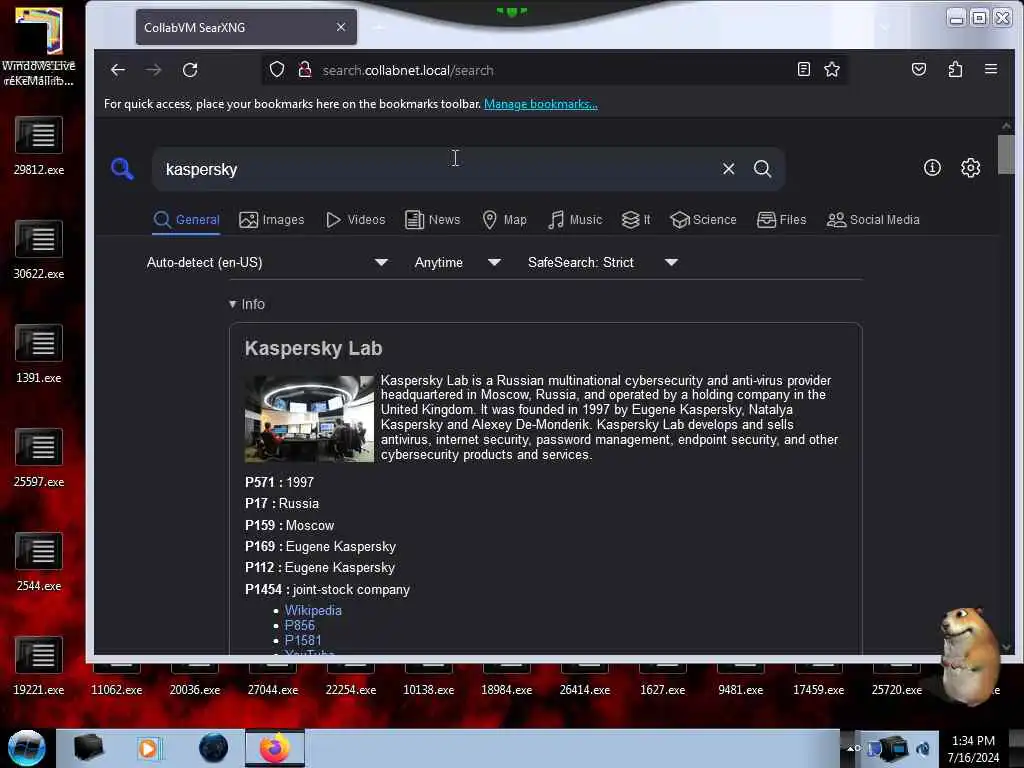Select 19221.exe on the desktop
The image size is (1024, 768).
pyautogui.click(x=39, y=666)
